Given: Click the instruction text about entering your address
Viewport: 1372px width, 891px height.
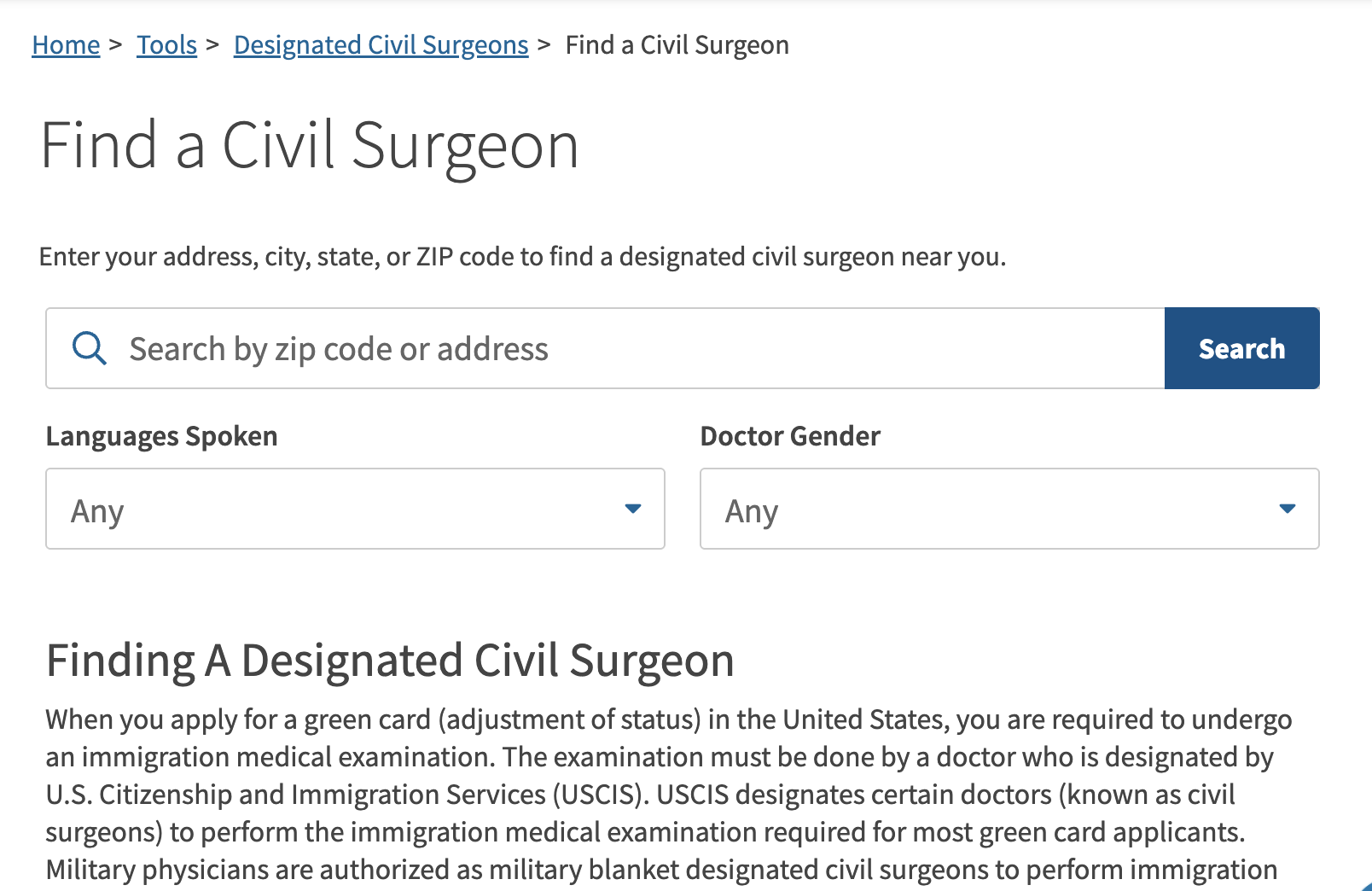Looking at the screenshot, I should tap(522, 257).
